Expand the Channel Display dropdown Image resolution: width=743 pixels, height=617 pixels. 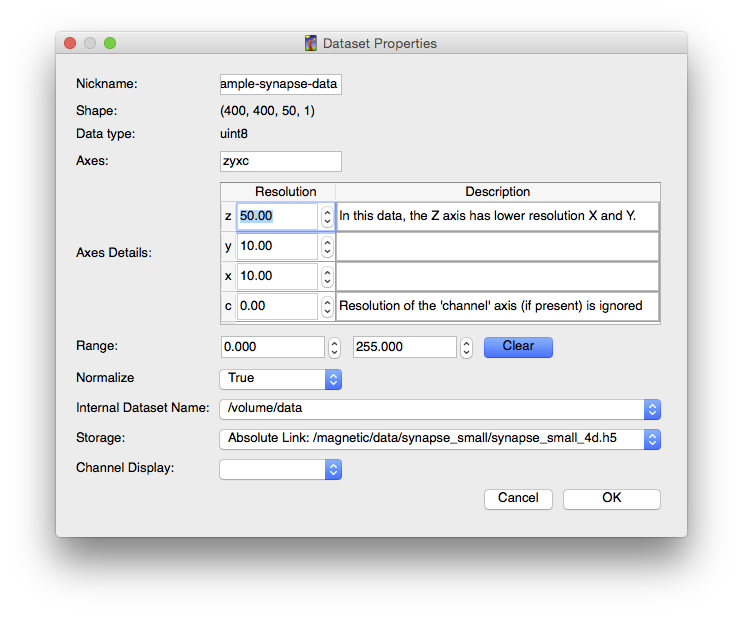281,469
